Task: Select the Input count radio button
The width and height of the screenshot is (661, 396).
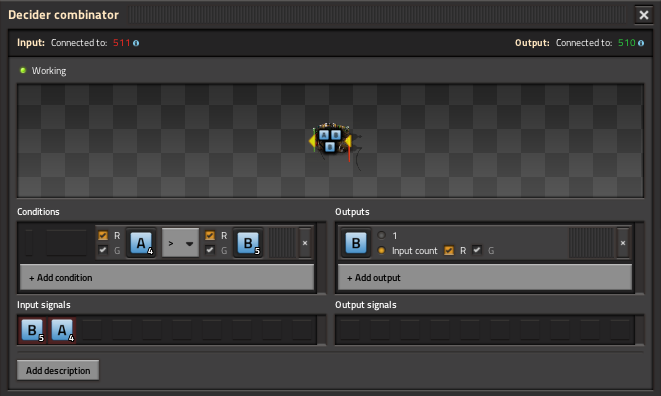Action: 382,251
